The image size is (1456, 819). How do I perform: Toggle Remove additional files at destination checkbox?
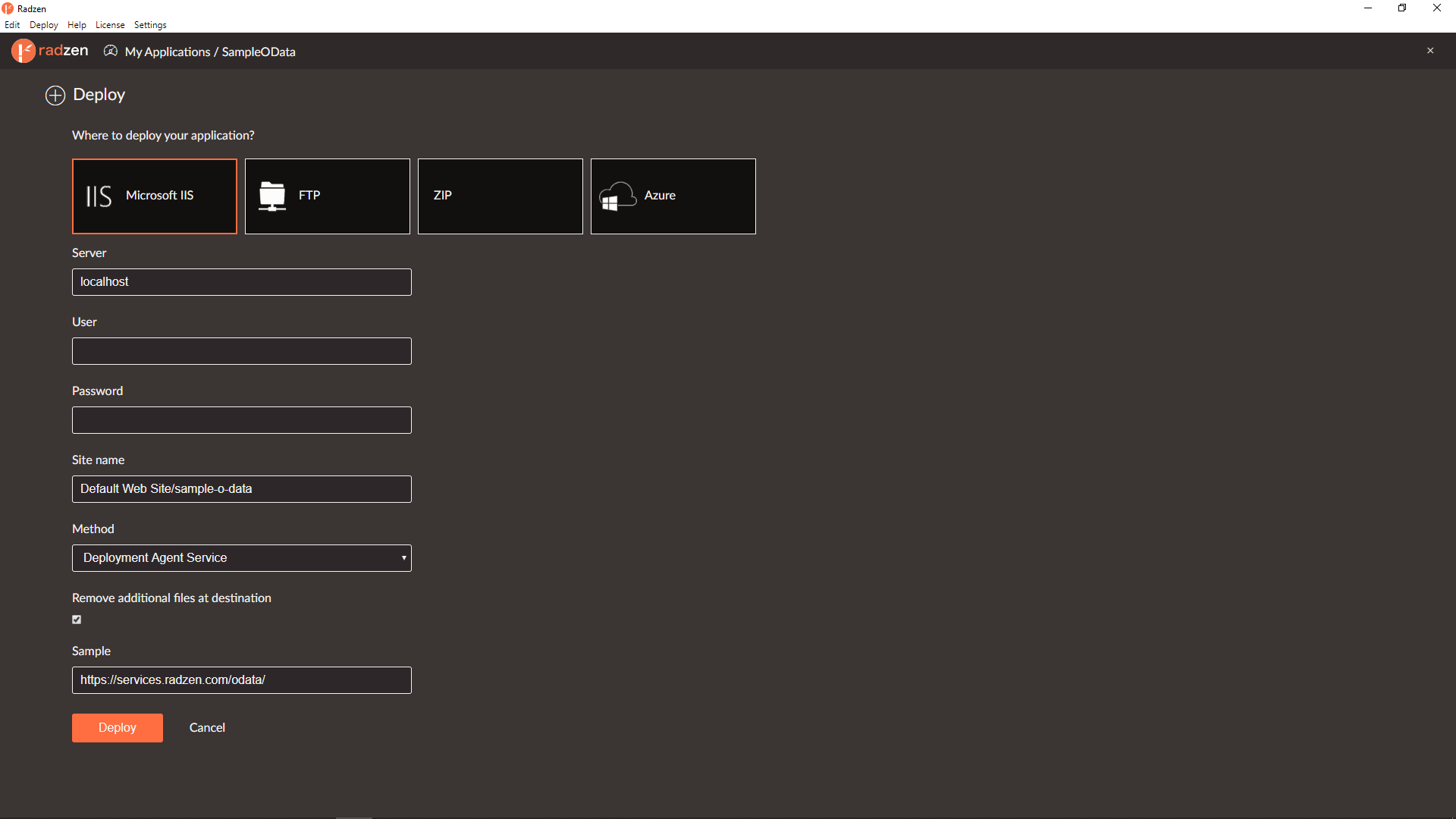coord(77,619)
